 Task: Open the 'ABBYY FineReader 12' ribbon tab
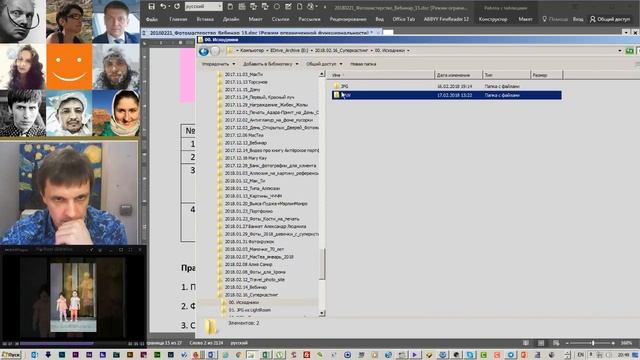click(x=446, y=19)
